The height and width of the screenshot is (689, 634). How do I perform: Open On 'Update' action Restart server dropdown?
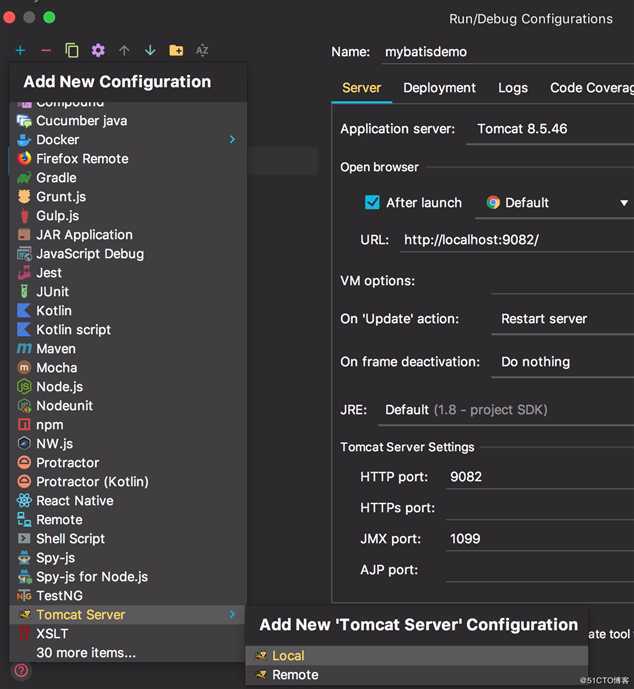[x=562, y=319]
